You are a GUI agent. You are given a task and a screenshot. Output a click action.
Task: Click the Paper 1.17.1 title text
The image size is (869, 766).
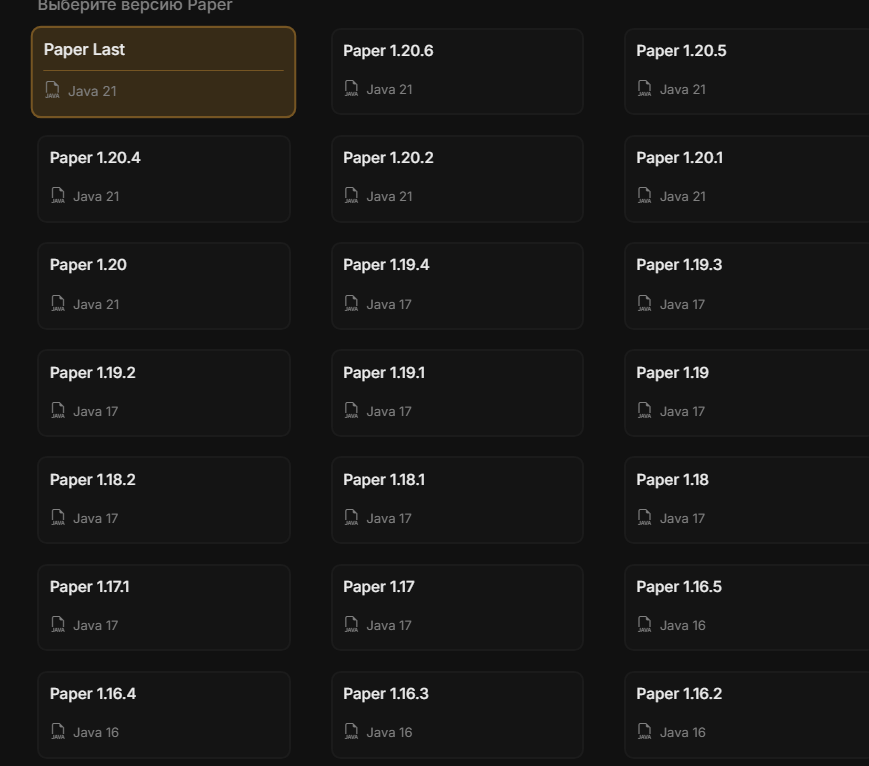pos(90,587)
